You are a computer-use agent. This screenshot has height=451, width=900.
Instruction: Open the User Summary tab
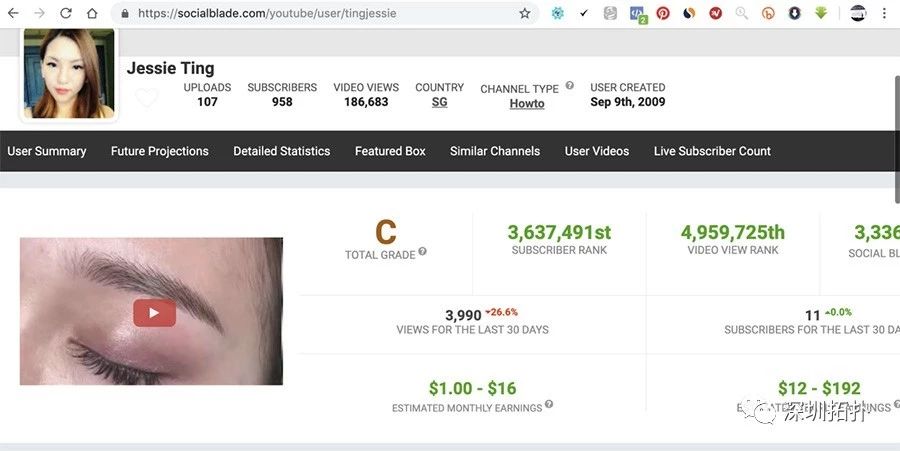point(47,151)
